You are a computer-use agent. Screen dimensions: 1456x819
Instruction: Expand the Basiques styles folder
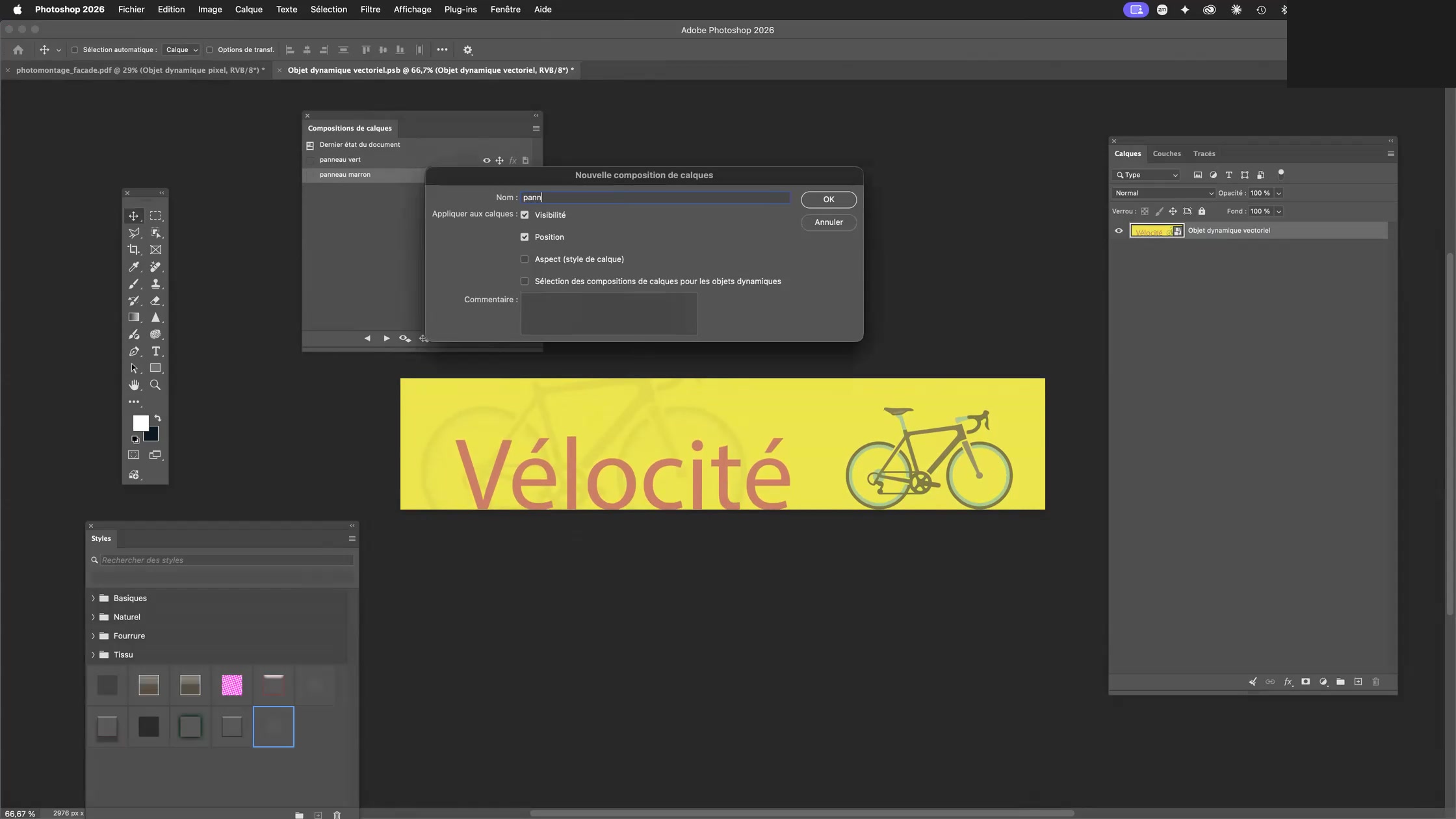93,598
